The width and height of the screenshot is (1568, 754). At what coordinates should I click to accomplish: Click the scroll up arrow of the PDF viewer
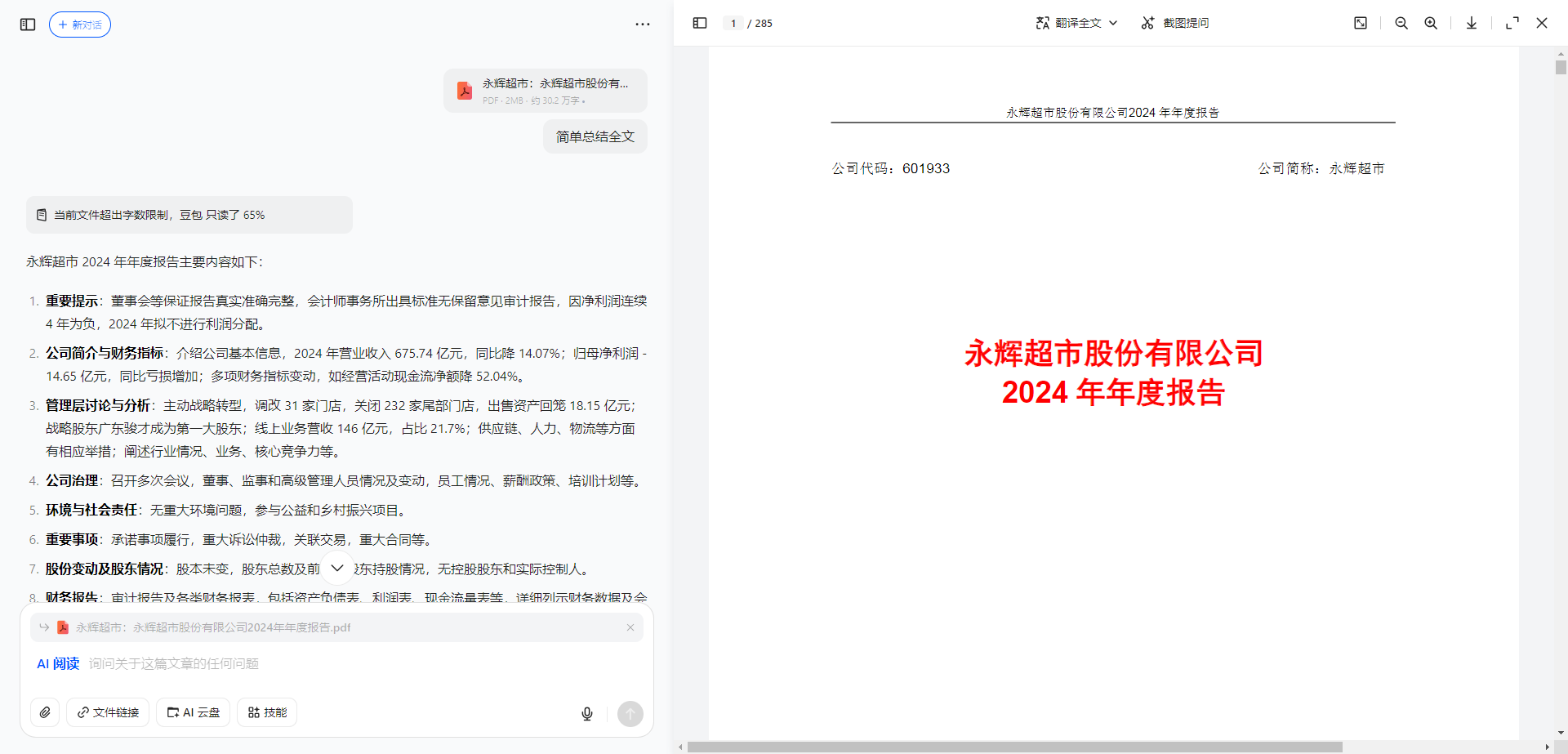(x=1561, y=52)
